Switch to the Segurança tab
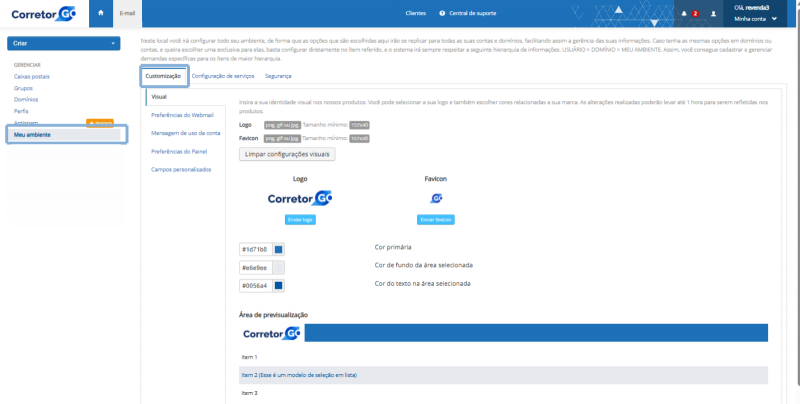The image size is (800, 404). click(278, 76)
